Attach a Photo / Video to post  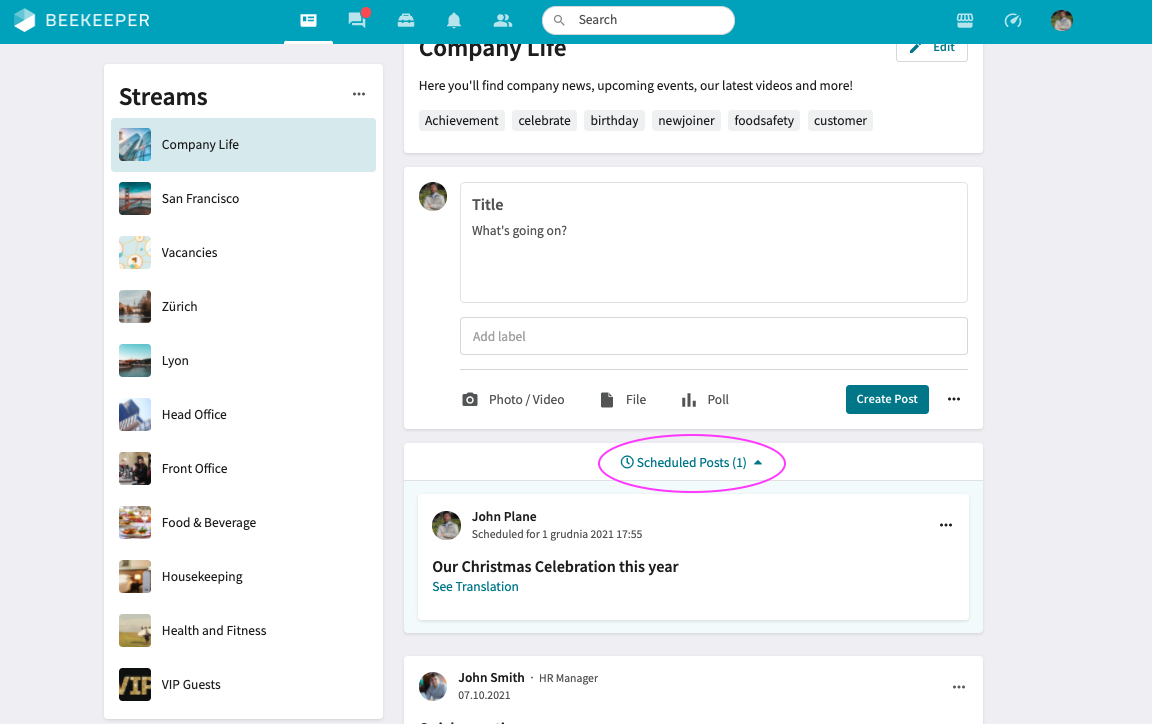click(513, 399)
